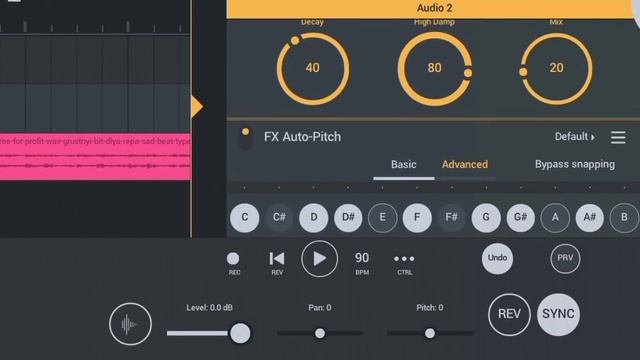
Task: Click the Pan: 0 label
Action: [x=320, y=308]
